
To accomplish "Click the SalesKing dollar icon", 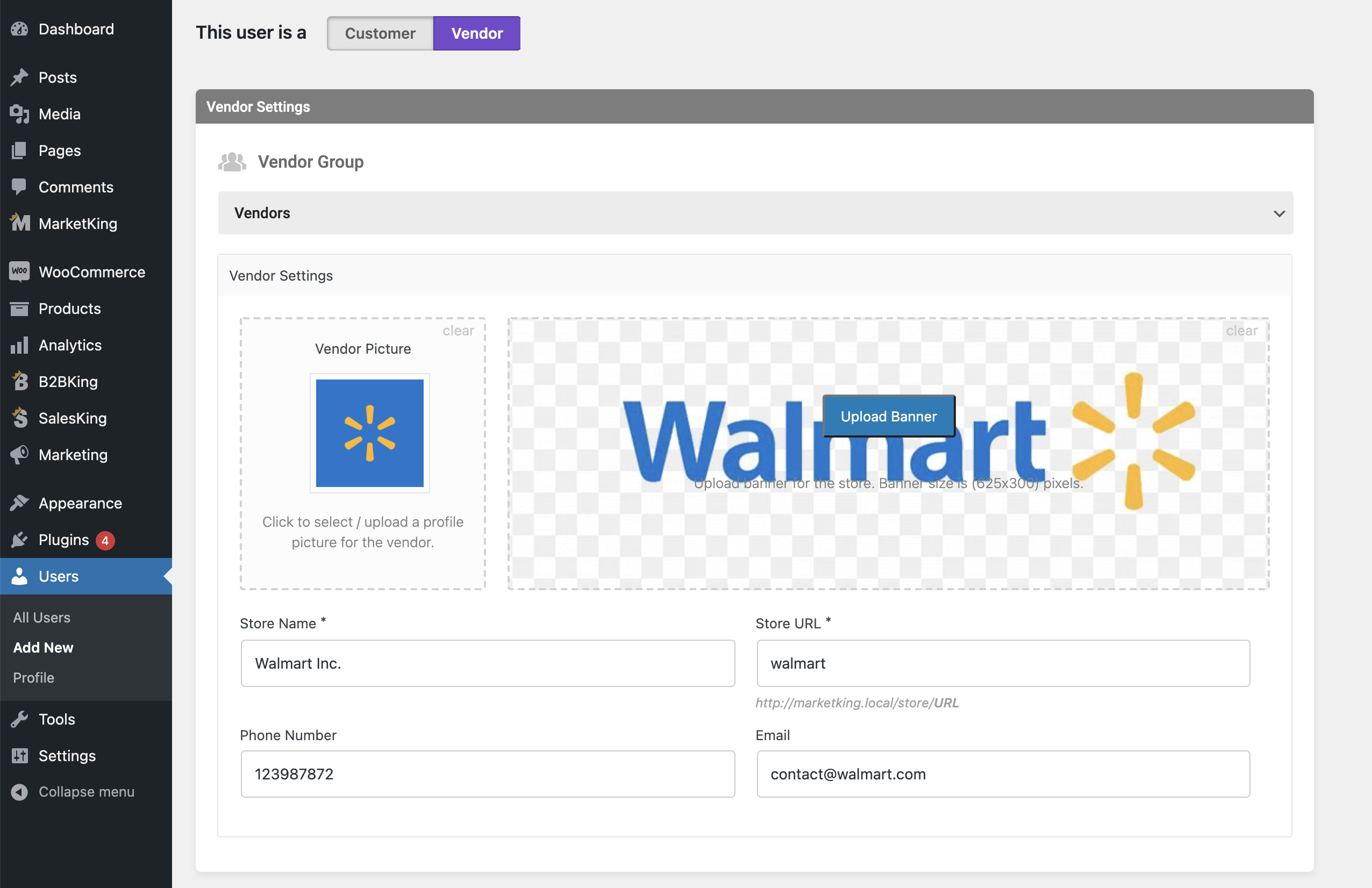I will [x=19, y=418].
